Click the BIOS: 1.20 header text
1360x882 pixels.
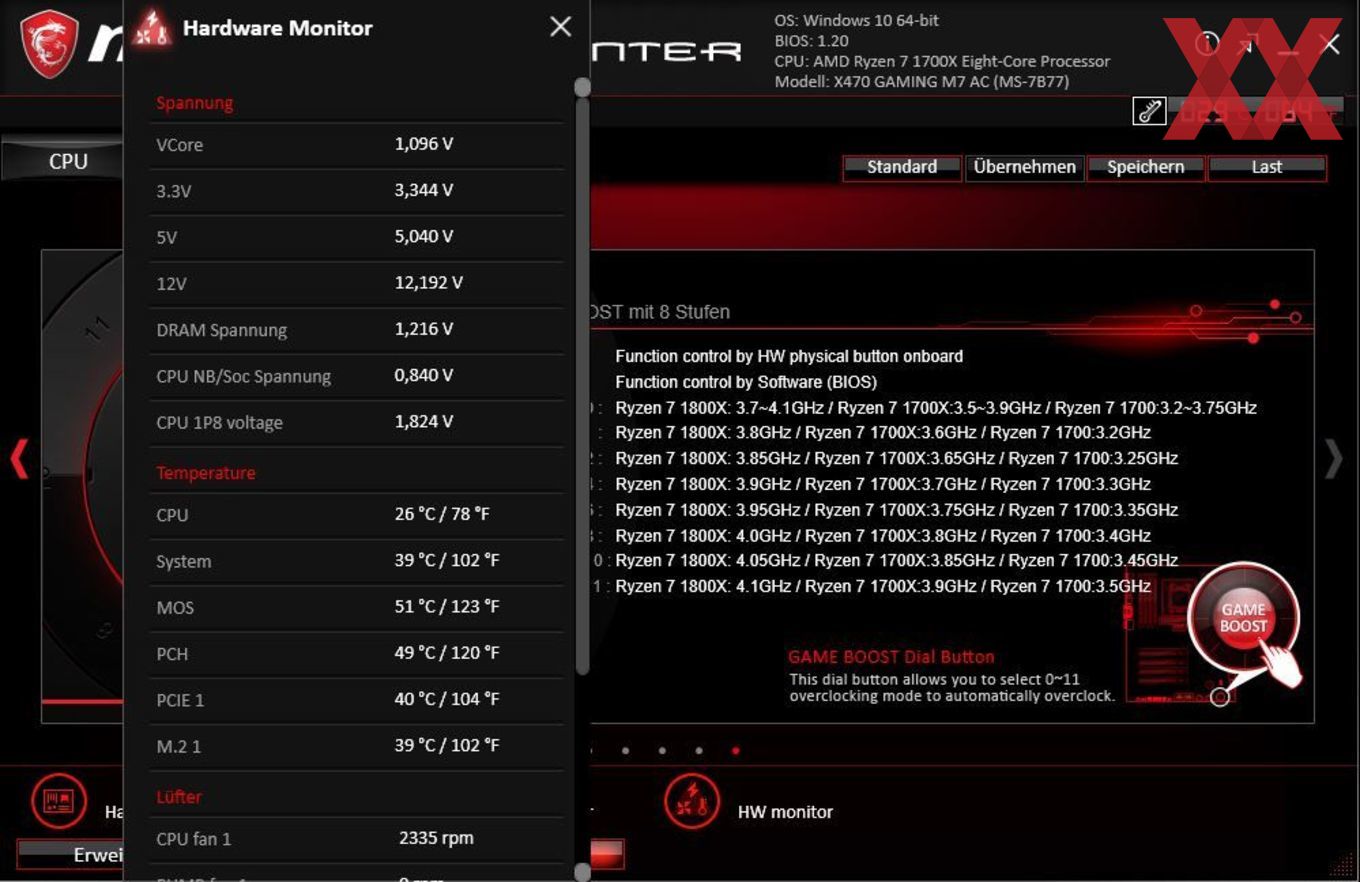(811, 41)
